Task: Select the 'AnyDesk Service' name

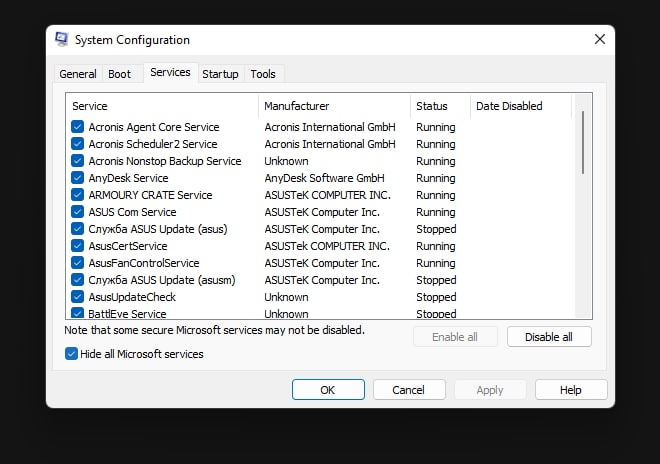Action: 128,178
